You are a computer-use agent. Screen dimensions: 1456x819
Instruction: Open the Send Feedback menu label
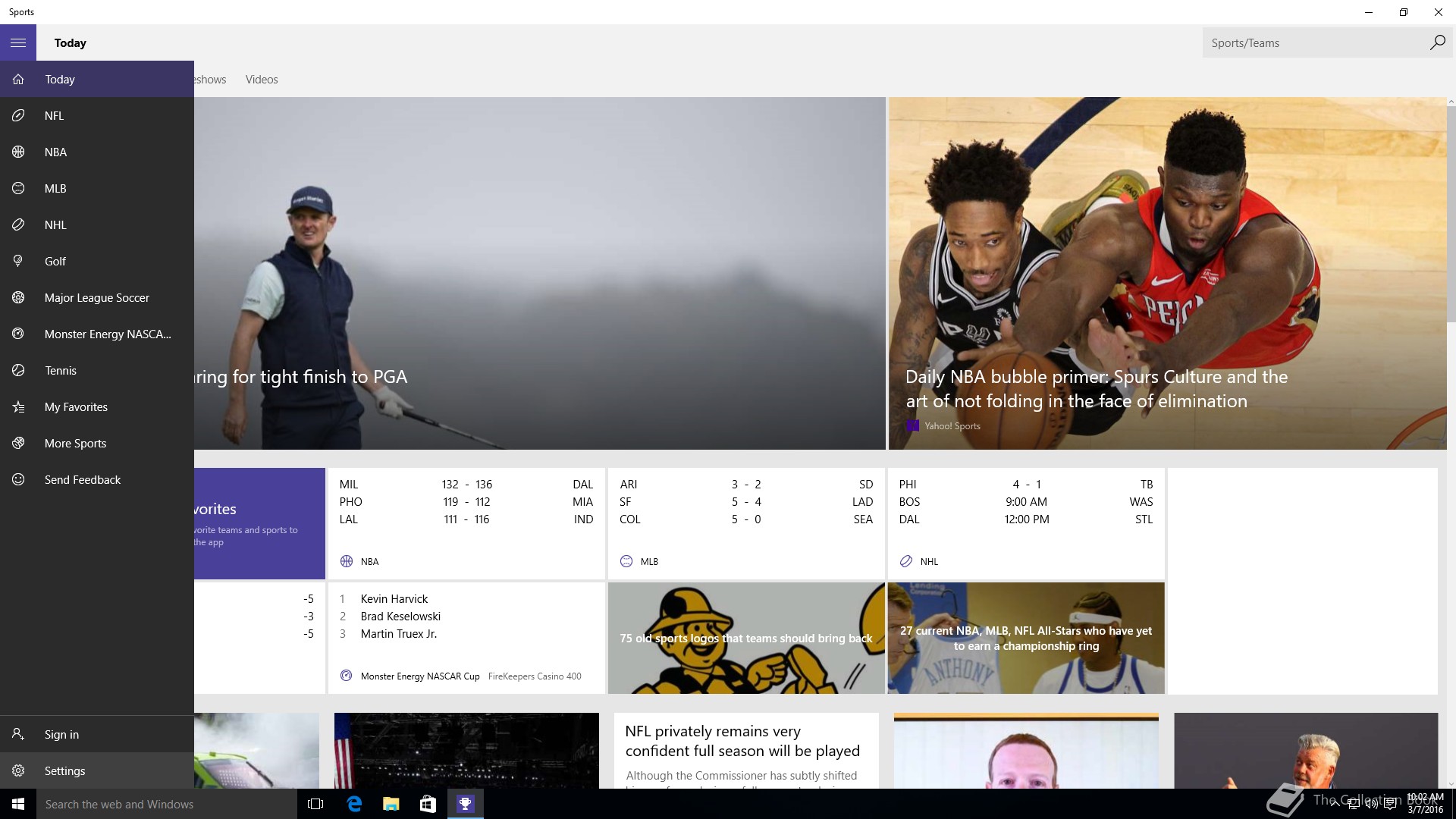pos(83,480)
